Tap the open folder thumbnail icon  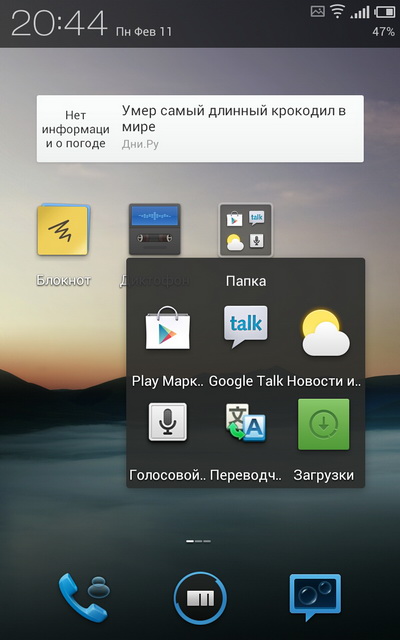point(245,230)
